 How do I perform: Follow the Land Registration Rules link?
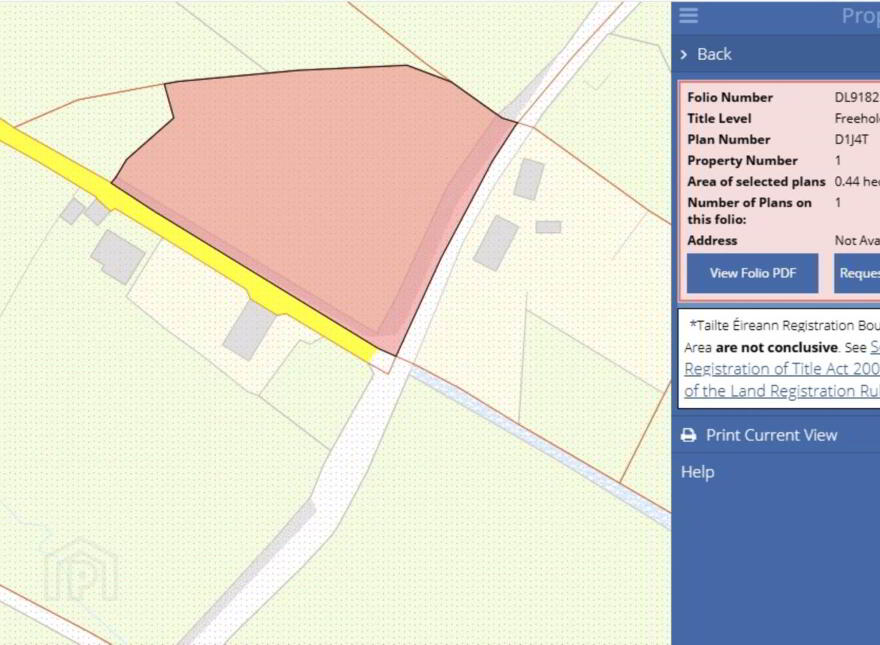click(782, 391)
